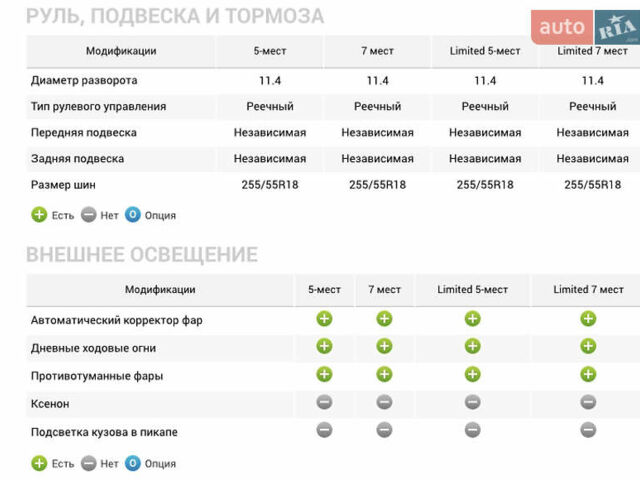Click Подсветка кузова в пикапе minus, 5-мест
Image resolution: width=640 pixels, height=480 pixels.
tap(324, 430)
